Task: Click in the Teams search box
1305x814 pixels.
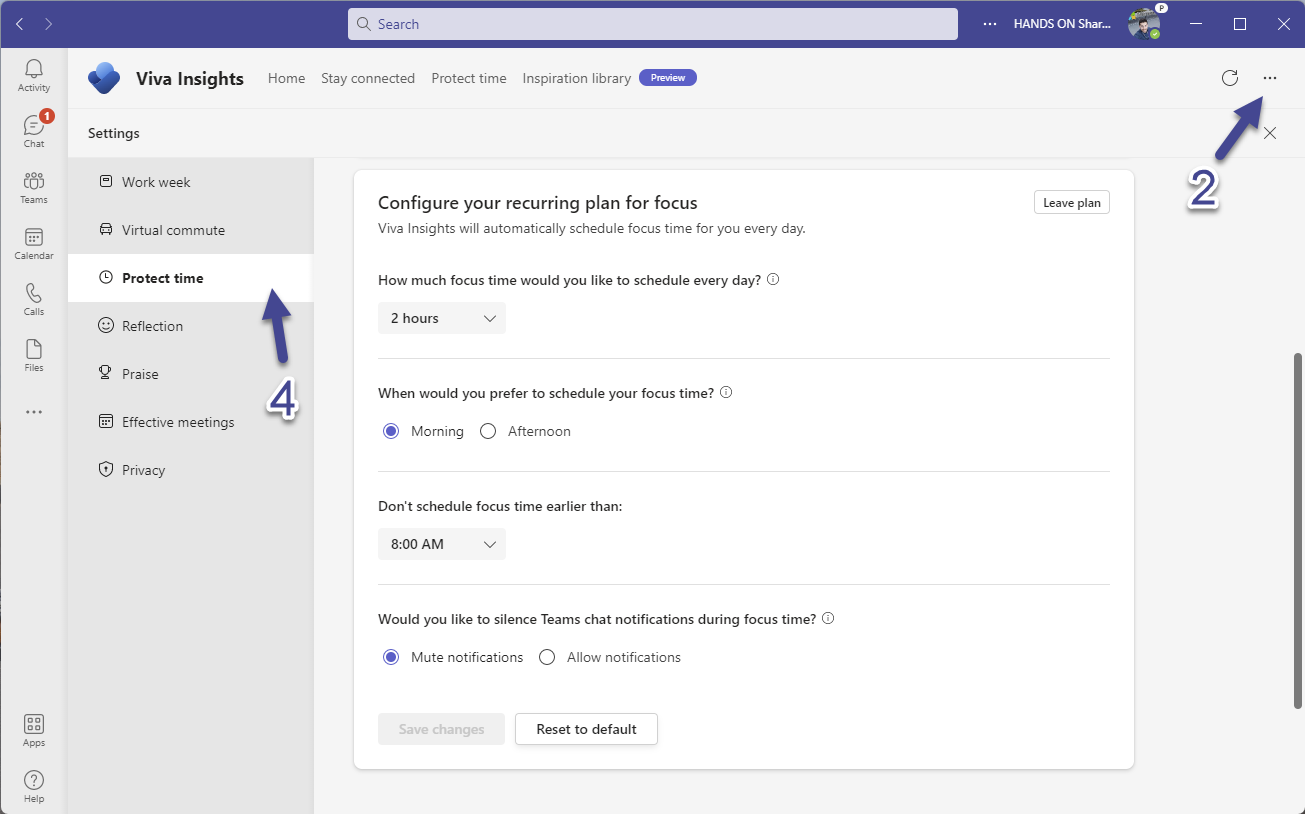Action: 652,24
